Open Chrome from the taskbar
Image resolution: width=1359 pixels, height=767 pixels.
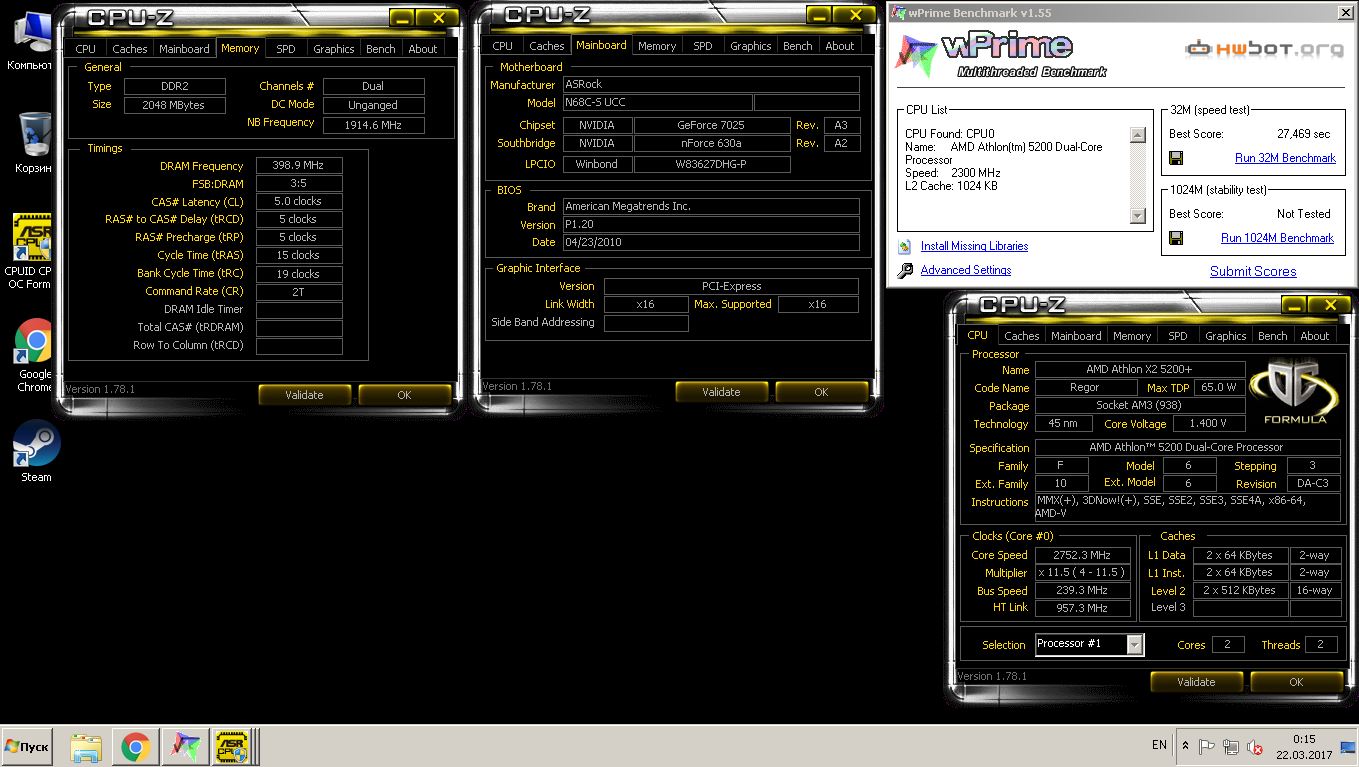(x=136, y=746)
